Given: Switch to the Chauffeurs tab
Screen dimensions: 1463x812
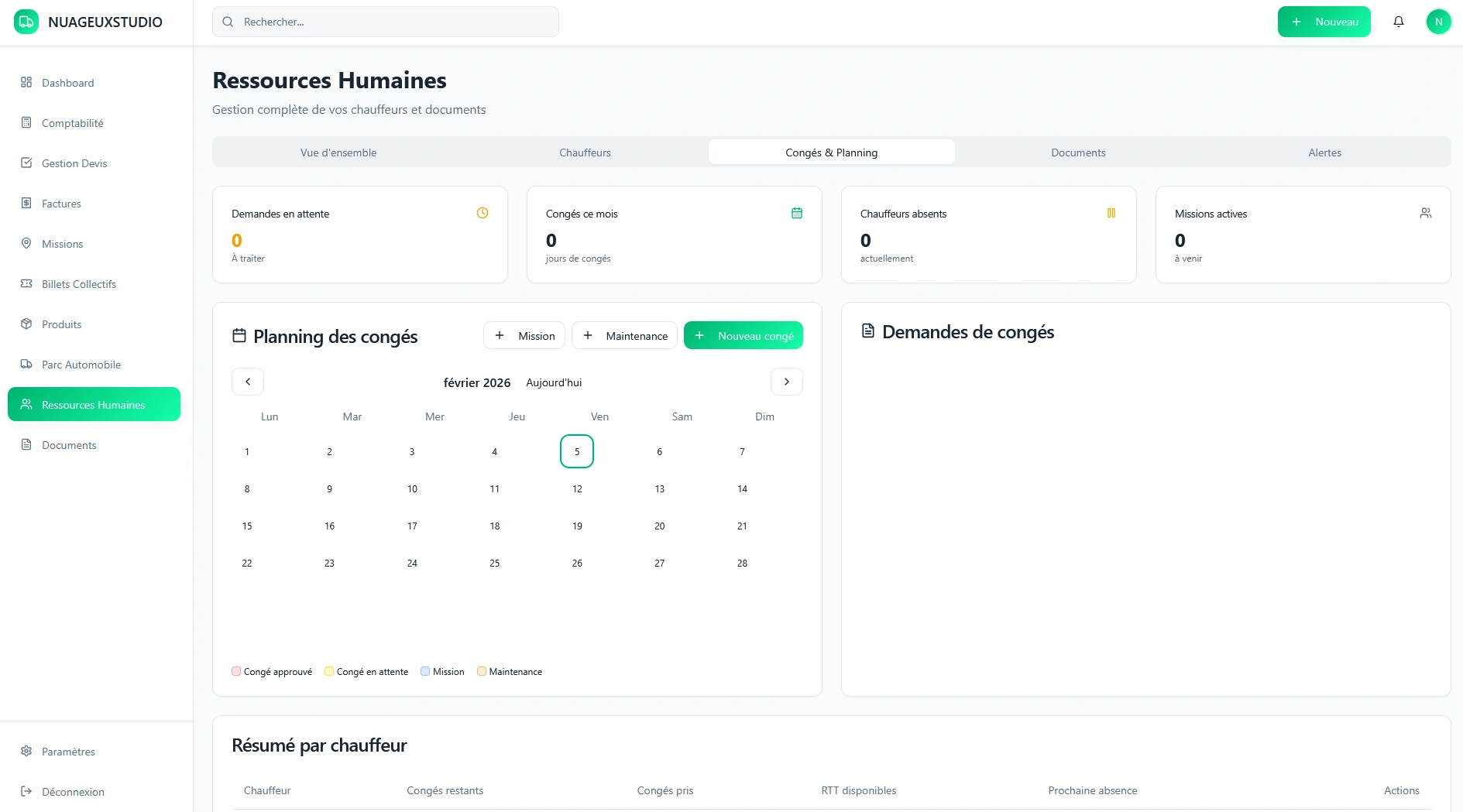Looking at the screenshot, I should click(x=585, y=152).
